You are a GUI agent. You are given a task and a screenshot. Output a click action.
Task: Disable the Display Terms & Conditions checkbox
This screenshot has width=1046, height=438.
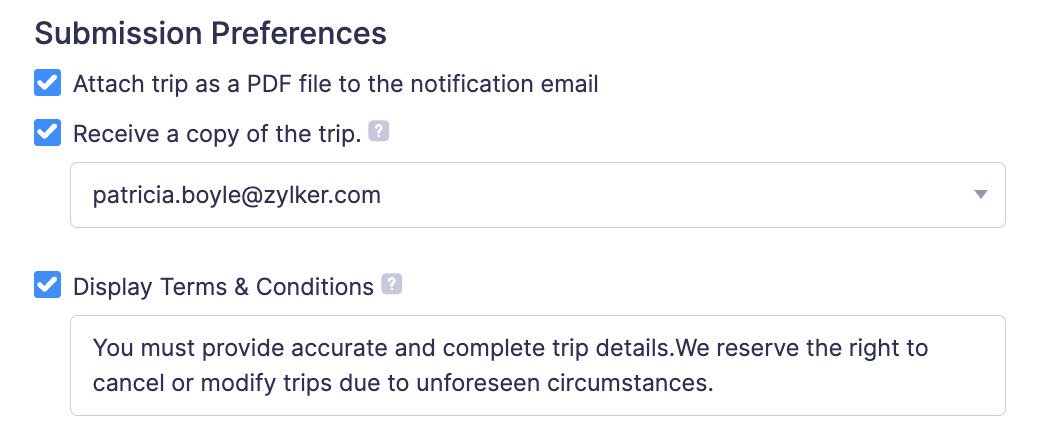point(47,286)
